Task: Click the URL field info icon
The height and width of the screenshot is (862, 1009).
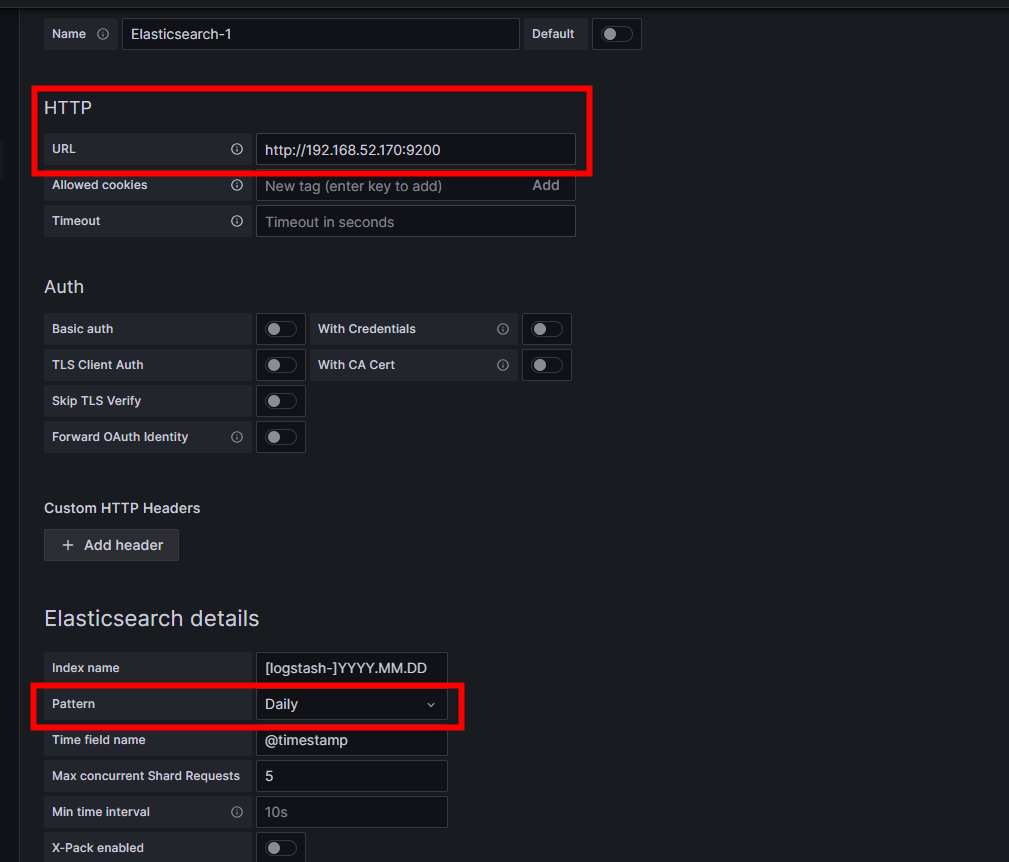Action: click(237, 149)
